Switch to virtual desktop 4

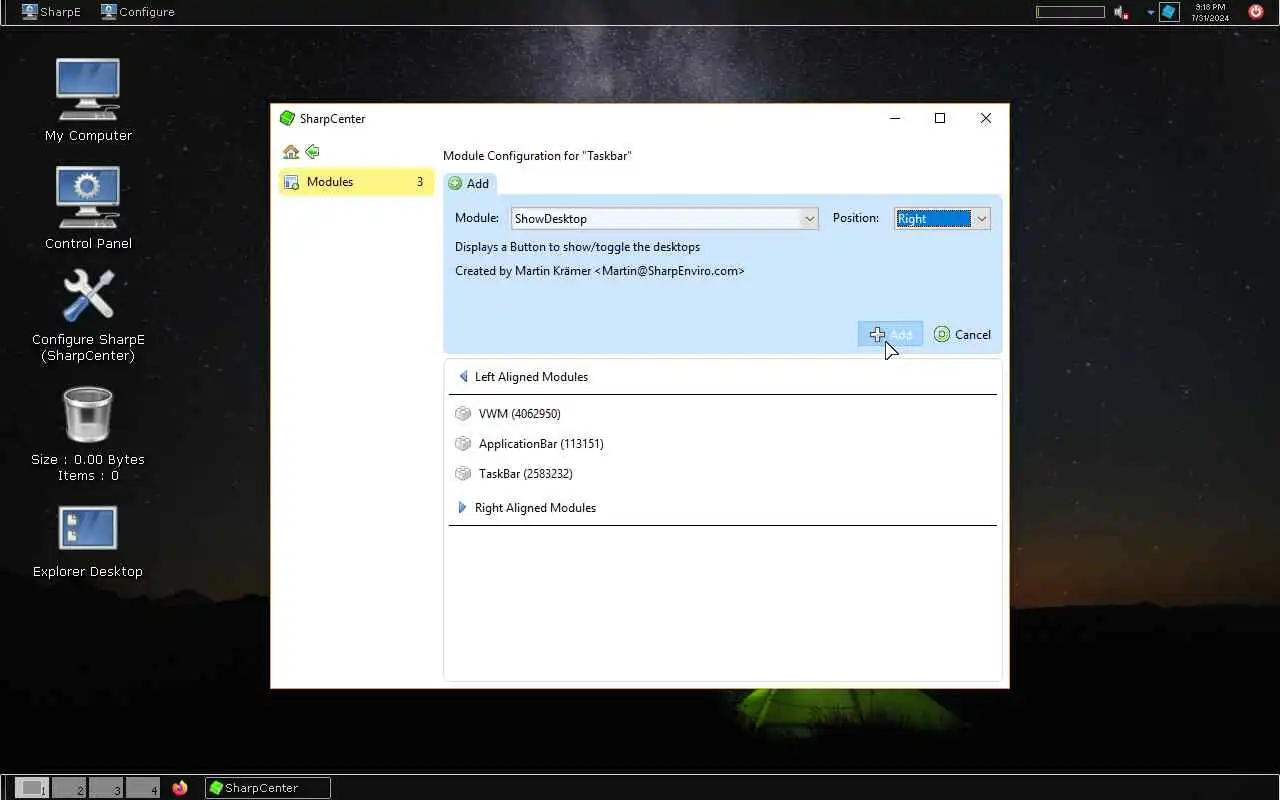click(143, 788)
